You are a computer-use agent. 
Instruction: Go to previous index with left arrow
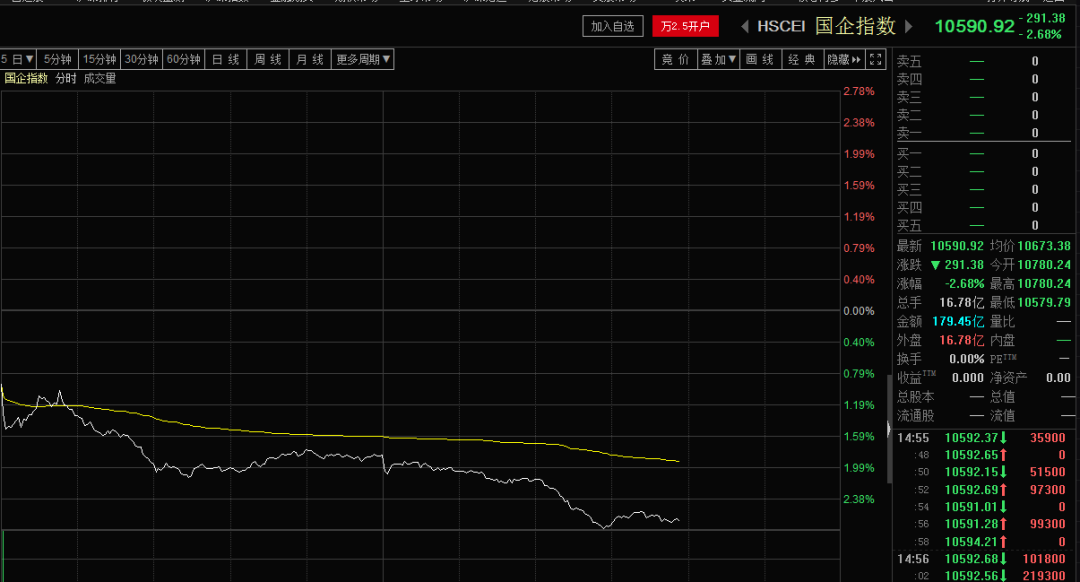[745, 27]
